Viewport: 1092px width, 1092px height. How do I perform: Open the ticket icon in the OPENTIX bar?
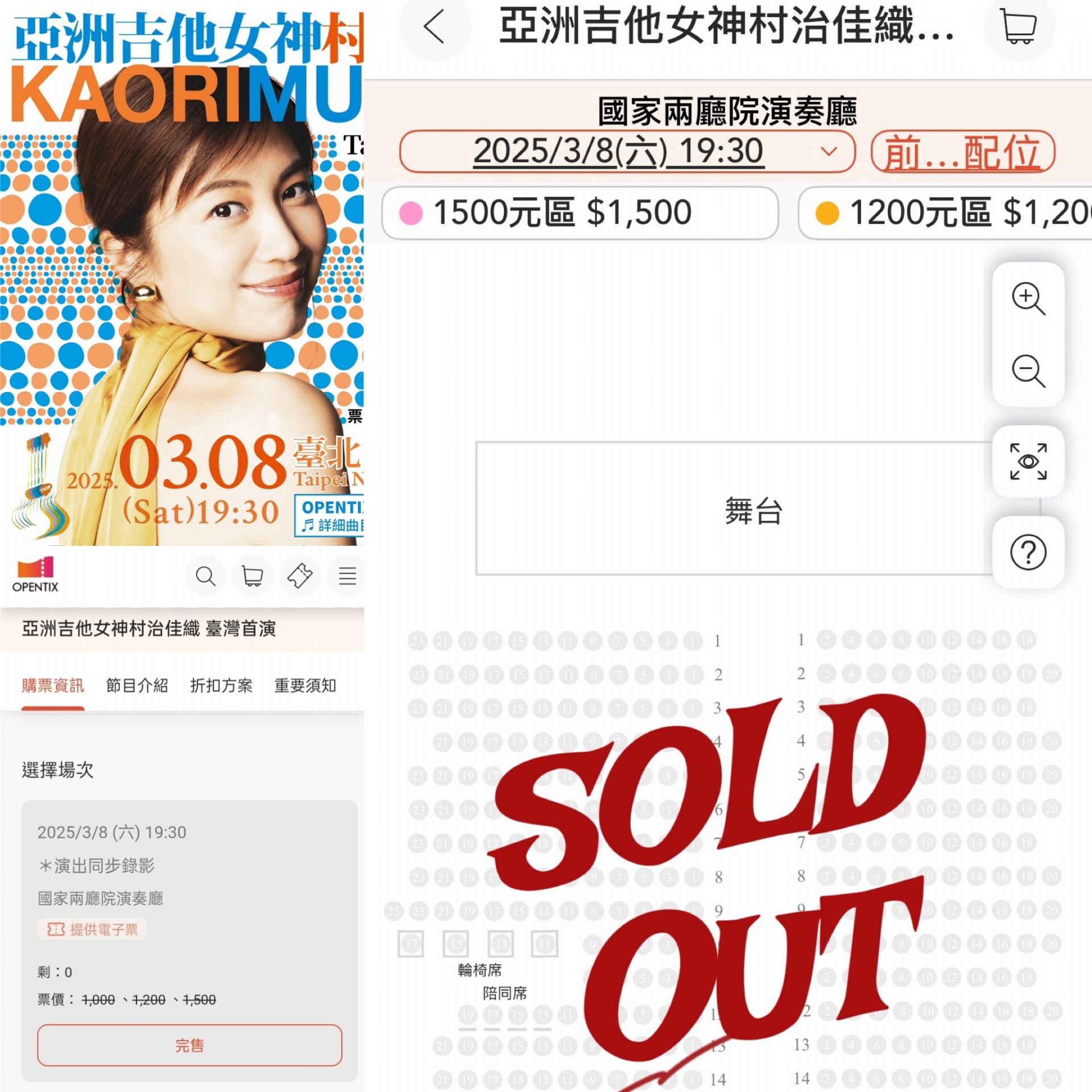coord(300,576)
